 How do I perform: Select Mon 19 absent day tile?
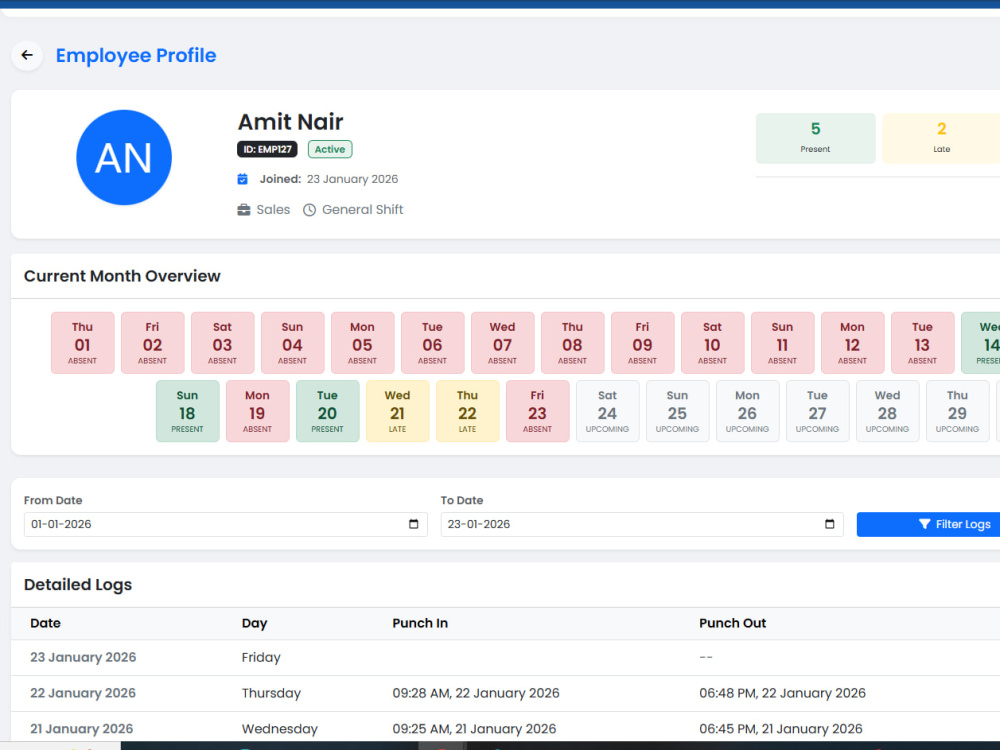pyautogui.click(x=258, y=411)
